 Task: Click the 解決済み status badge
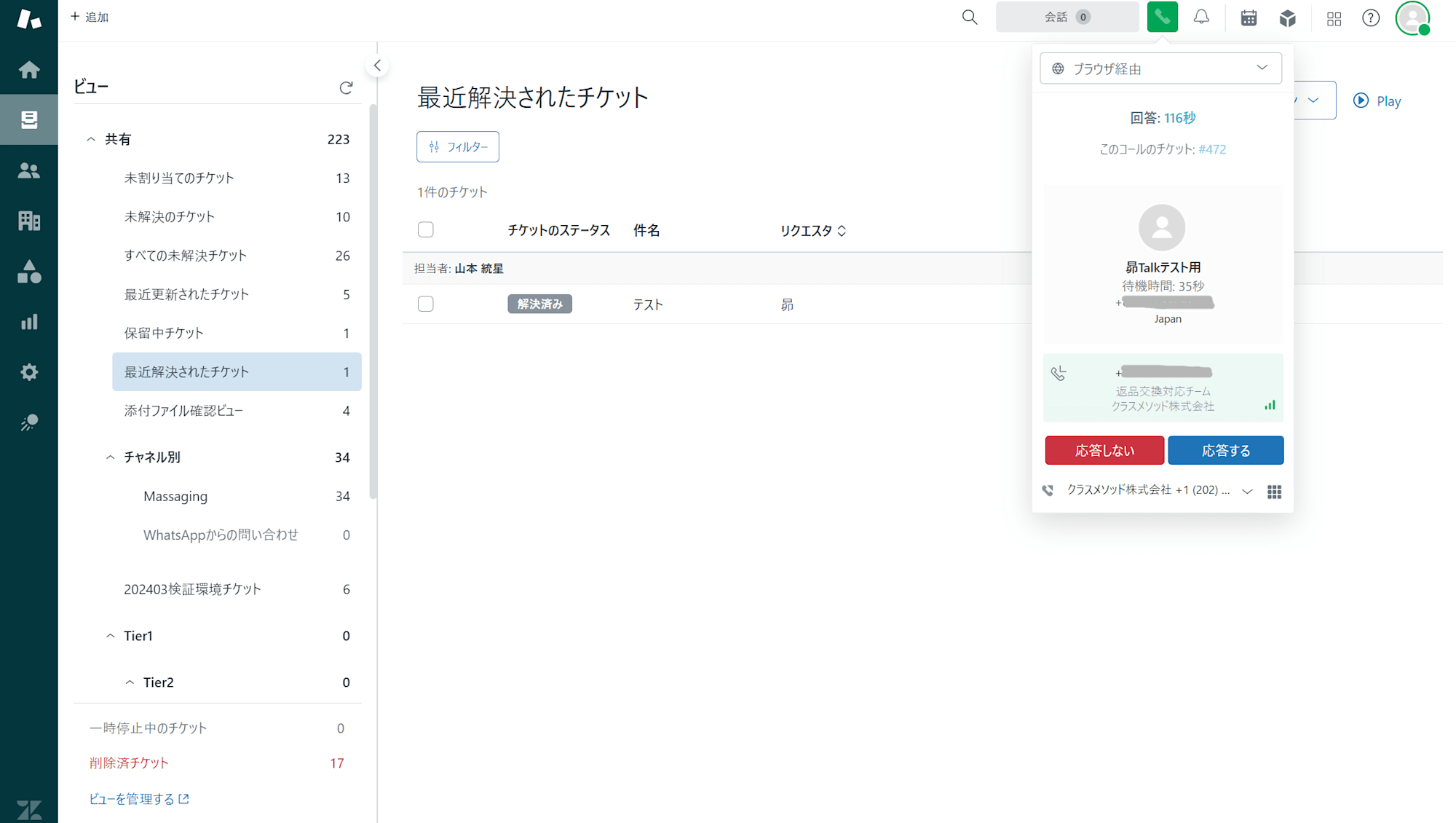(539, 304)
